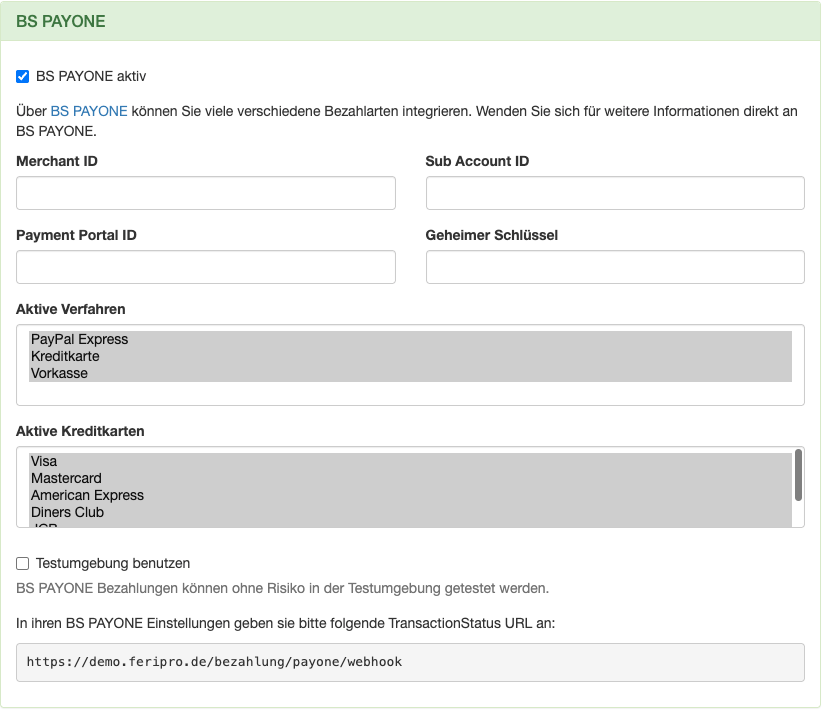
Task: Click the Testumgebung benutzen label
Action: point(113,564)
